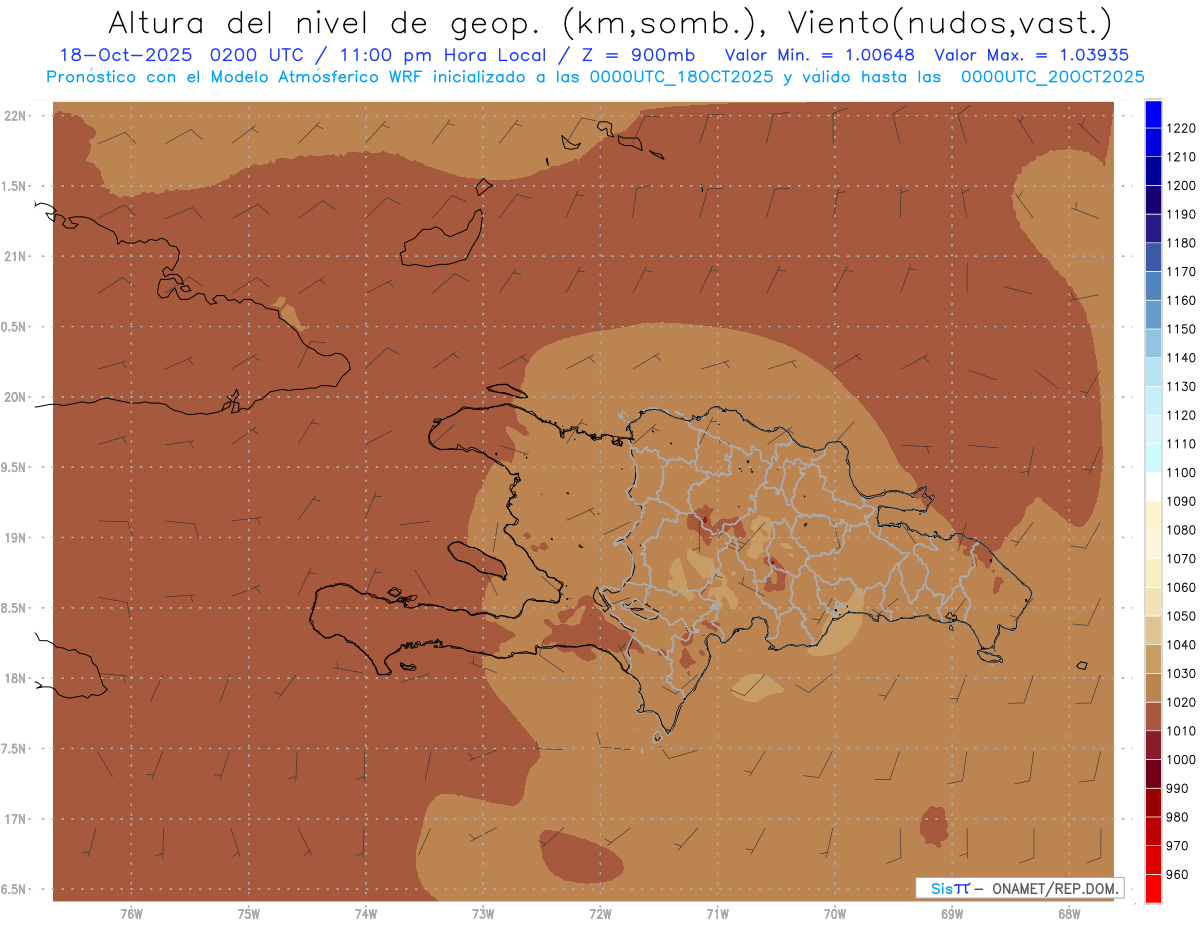1200x927 pixels.
Task: Click the '21N' latitude label
Action: [17, 256]
